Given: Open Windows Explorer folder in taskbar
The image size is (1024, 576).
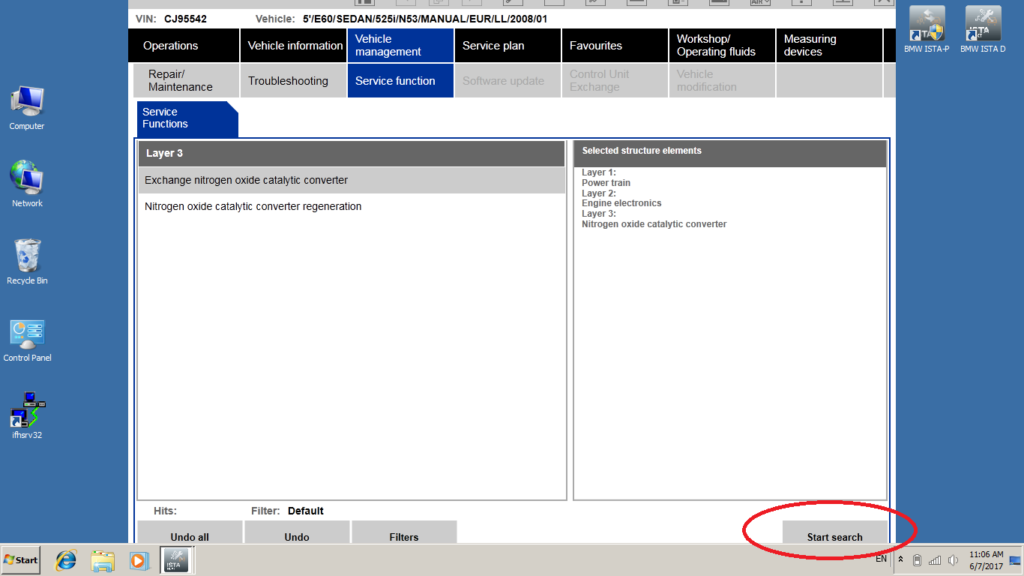Looking at the screenshot, I should coord(102,560).
